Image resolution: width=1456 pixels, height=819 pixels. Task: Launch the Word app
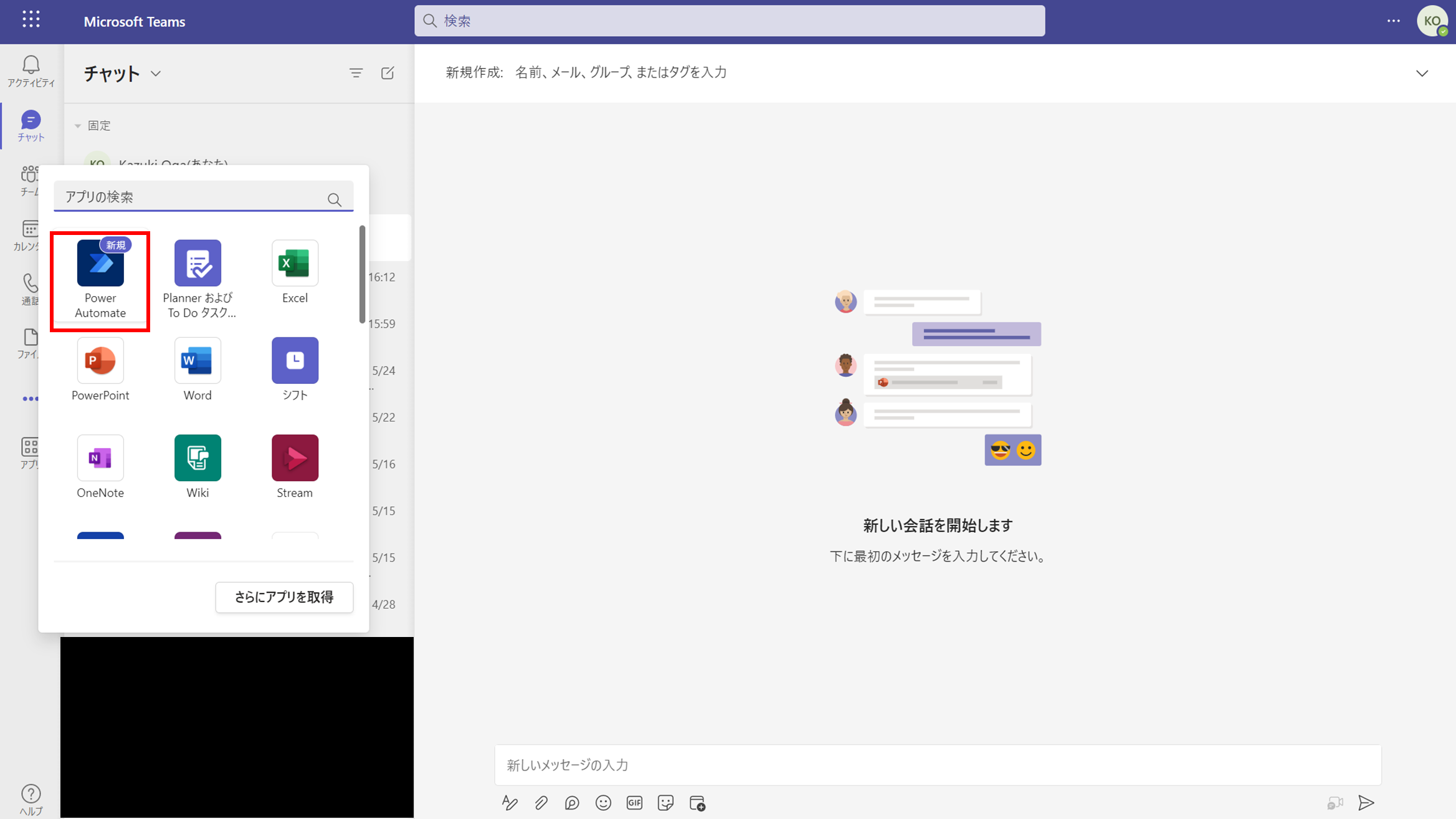(x=197, y=370)
